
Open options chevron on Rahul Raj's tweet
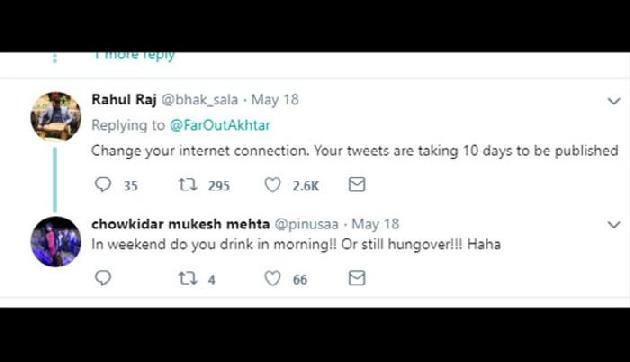click(614, 101)
